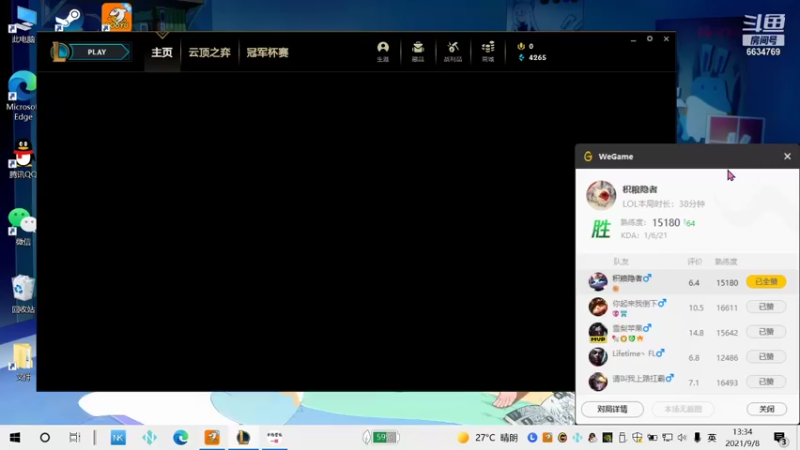Viewport: 800px width, 450px height.
Task: Open the orange Douyu desktop shortcut
Action: pyautogui.click(x=116, y=17)
